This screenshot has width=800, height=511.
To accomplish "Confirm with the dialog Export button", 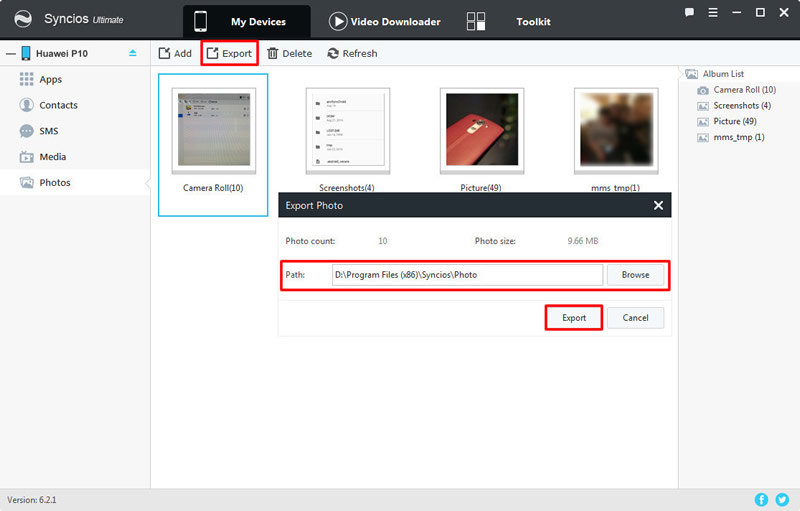I will [574, 318].
